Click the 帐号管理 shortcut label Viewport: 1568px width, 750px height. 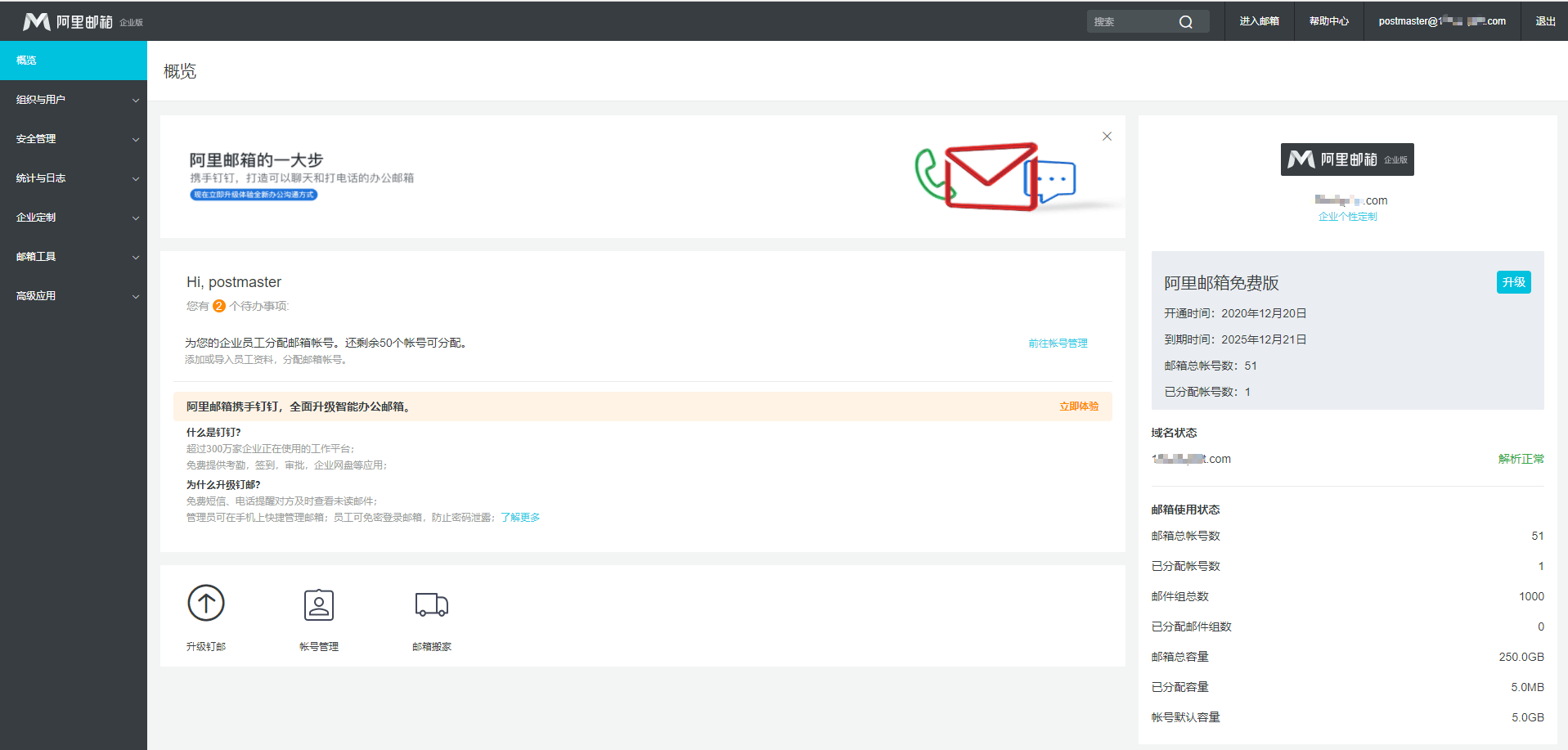click(319, 647)
